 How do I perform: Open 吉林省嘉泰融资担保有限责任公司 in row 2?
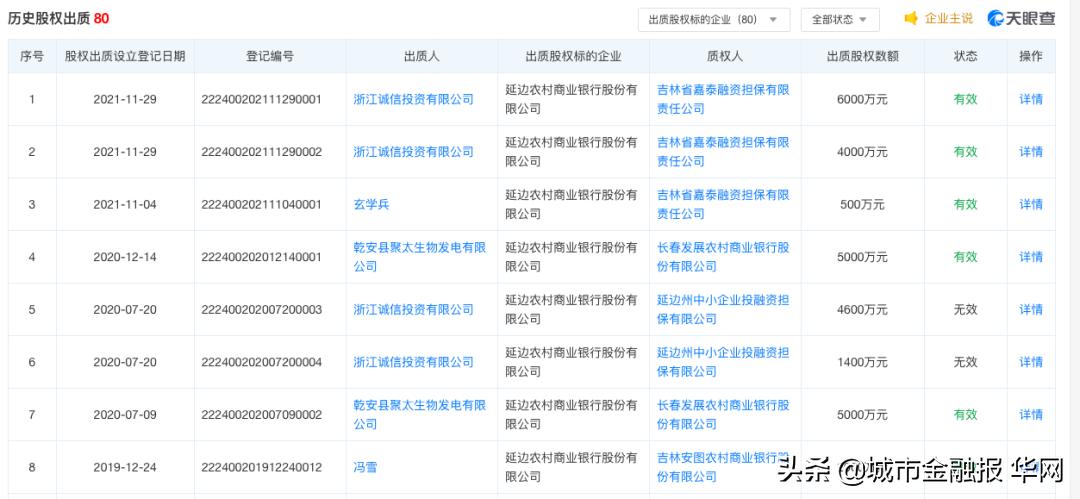[723, 152]
